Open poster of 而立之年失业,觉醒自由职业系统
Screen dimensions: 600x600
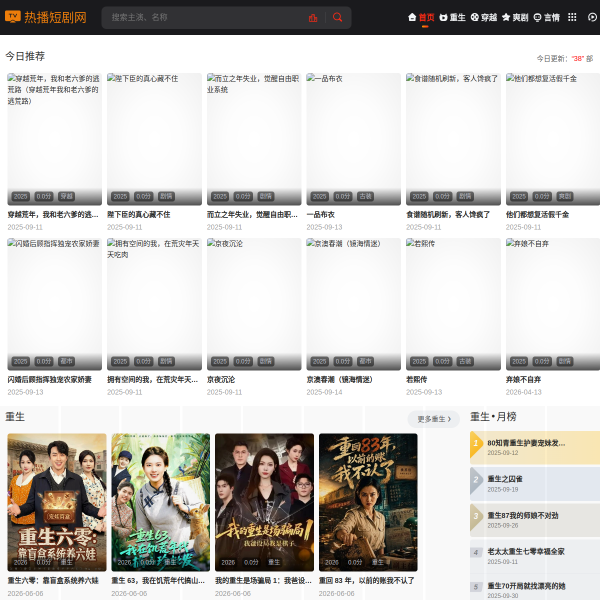(x=254, y=139)
